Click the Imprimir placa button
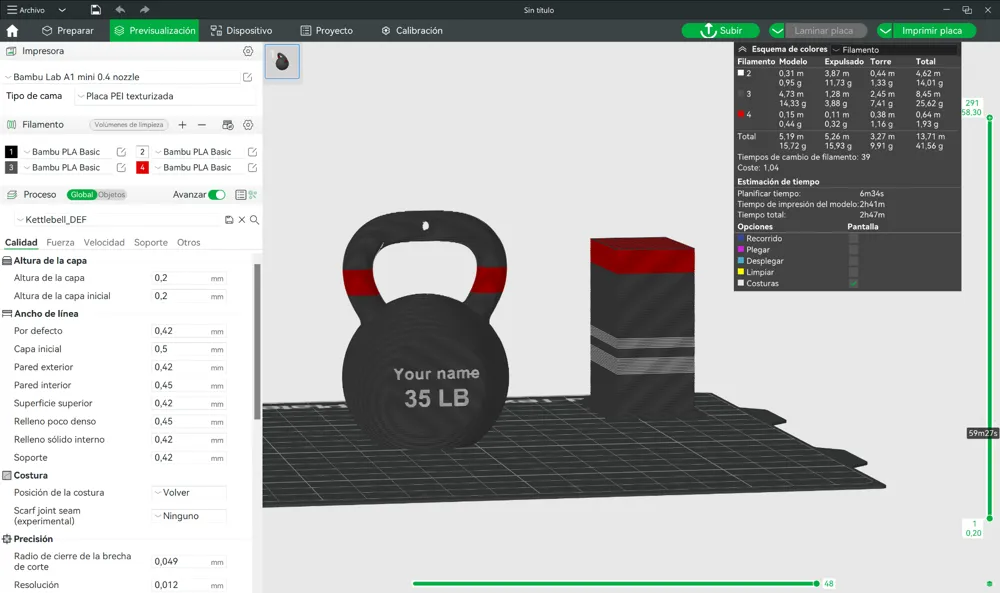 [931, 31]
